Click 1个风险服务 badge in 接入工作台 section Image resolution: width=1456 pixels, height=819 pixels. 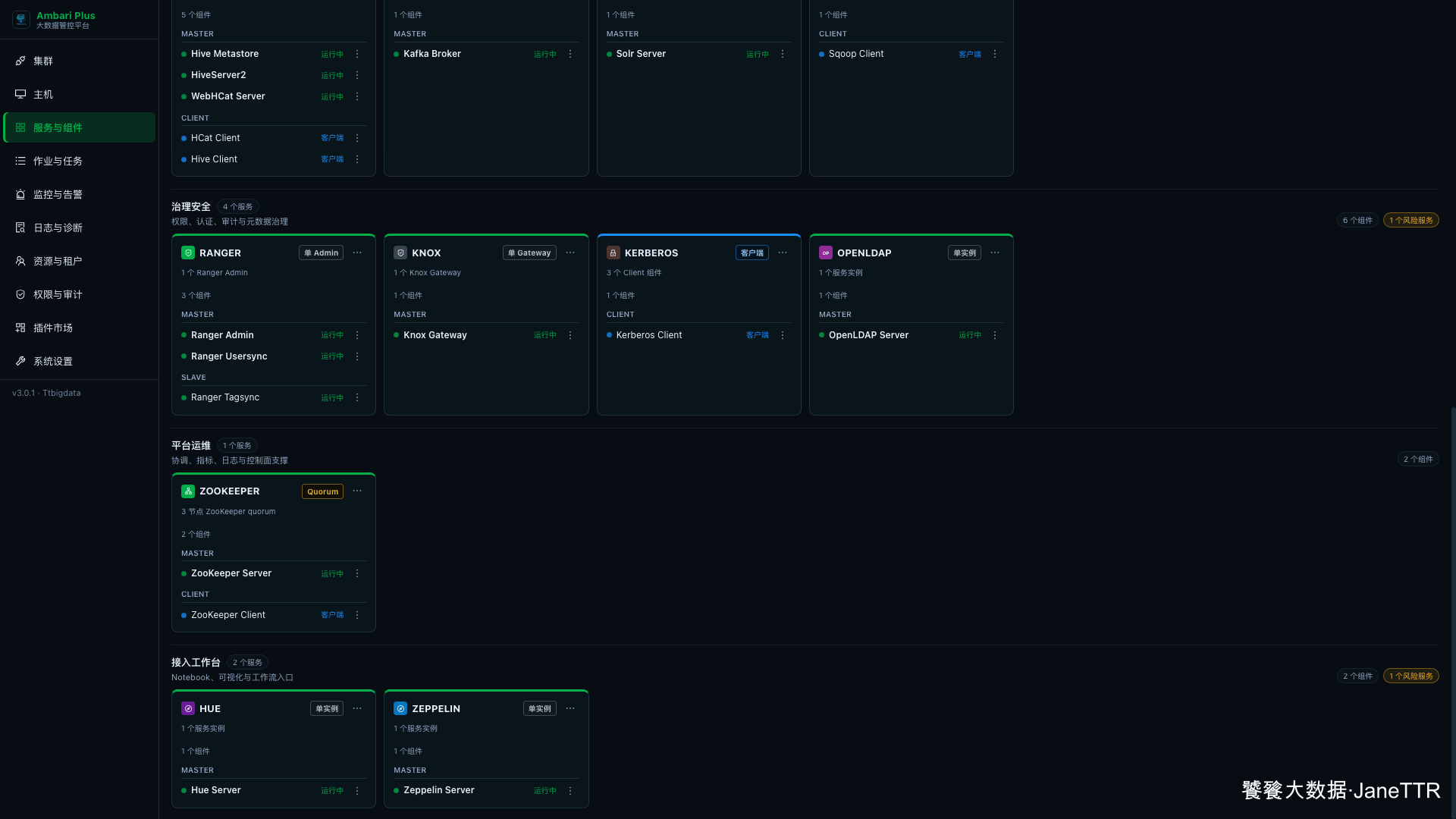[x=1411, y=676]
